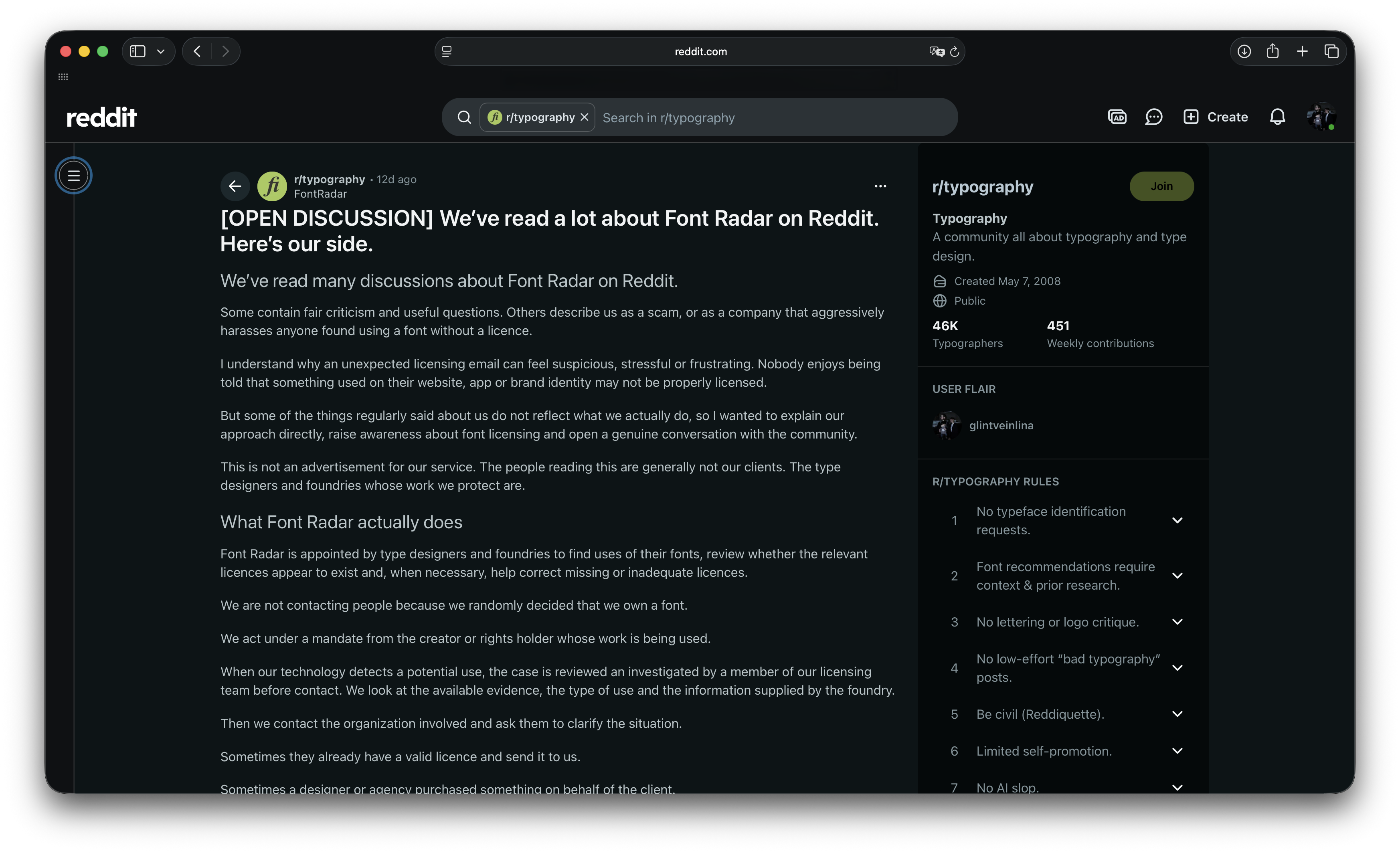Go forward in Safari history

[x=226, y=52]
